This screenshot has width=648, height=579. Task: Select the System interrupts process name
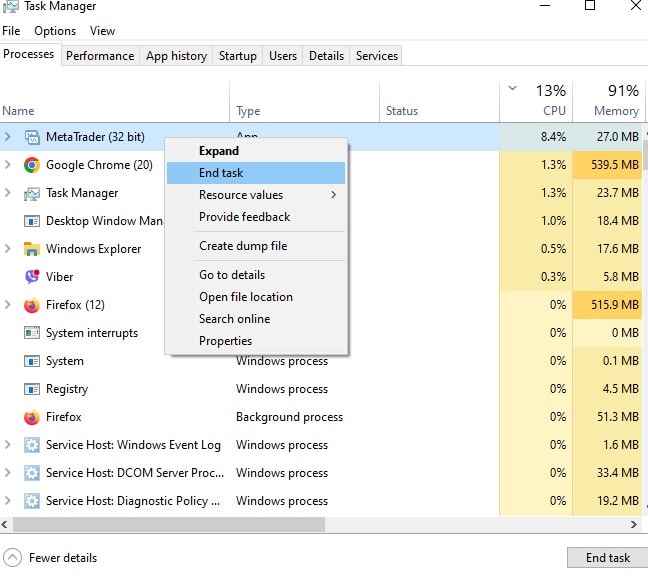coord(92,333)
